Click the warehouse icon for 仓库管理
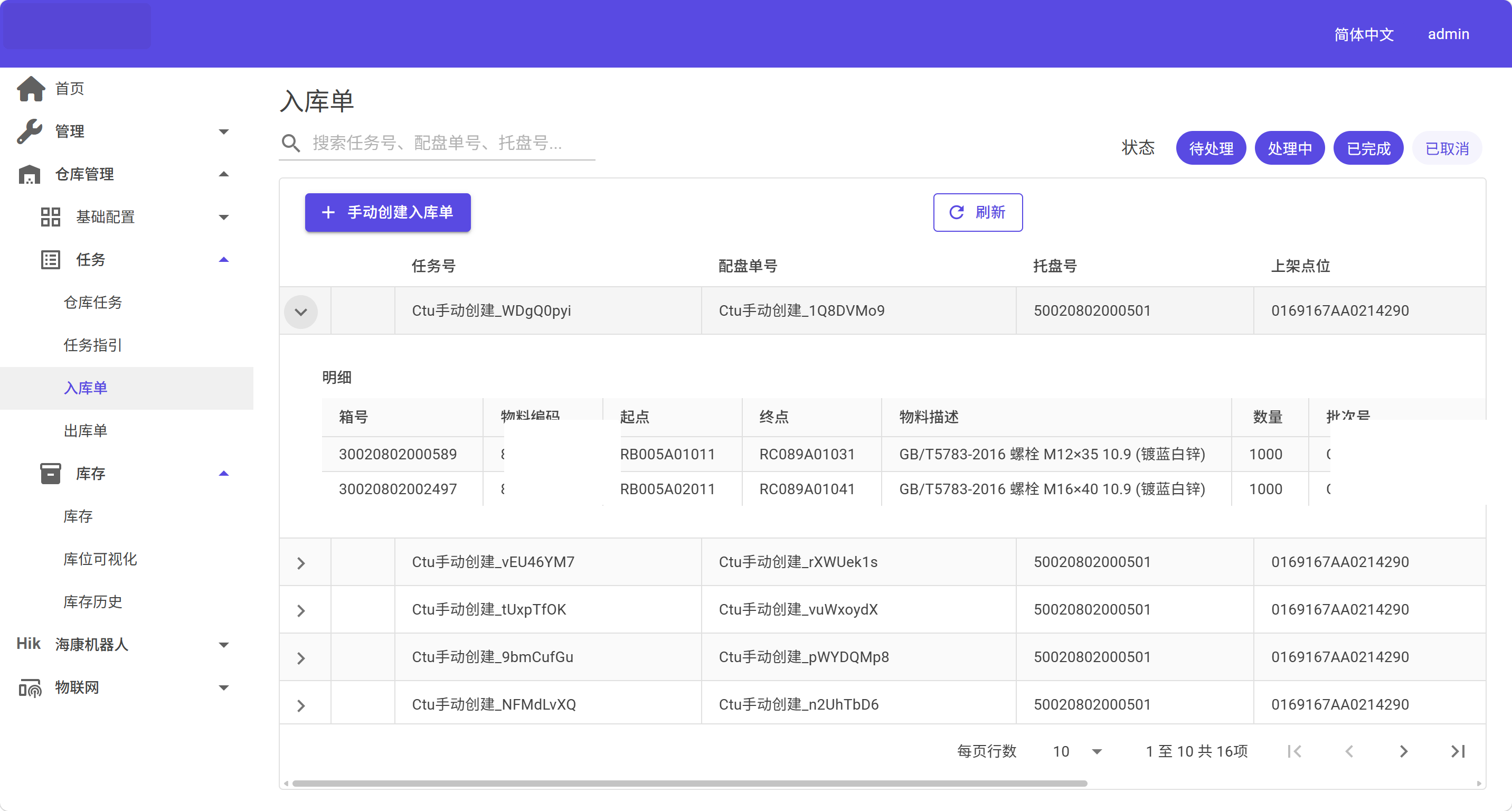The image size is (1512, 811). coord(30,174)
